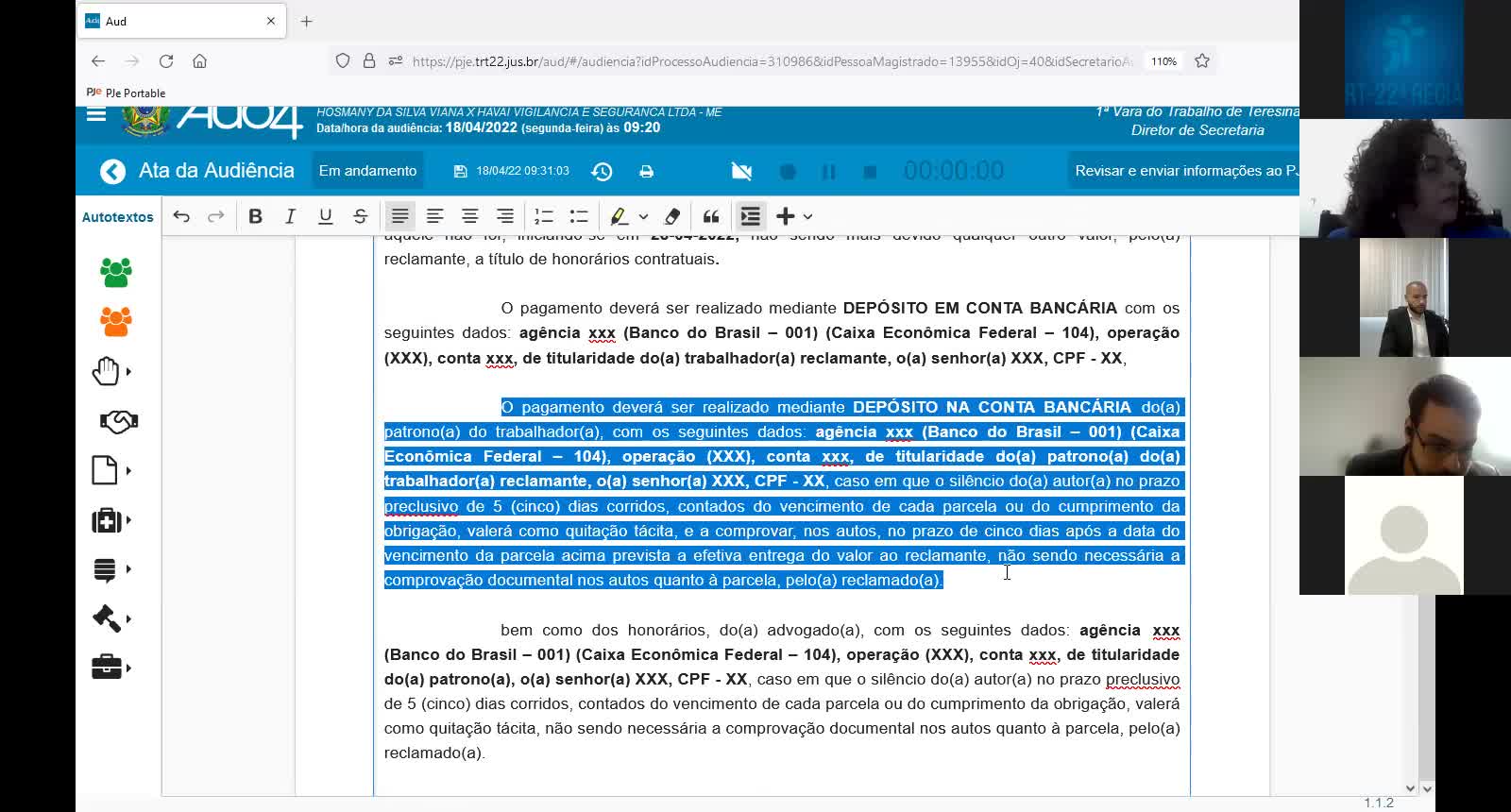
Task: Go to browser home page
Action: [199, 61]
